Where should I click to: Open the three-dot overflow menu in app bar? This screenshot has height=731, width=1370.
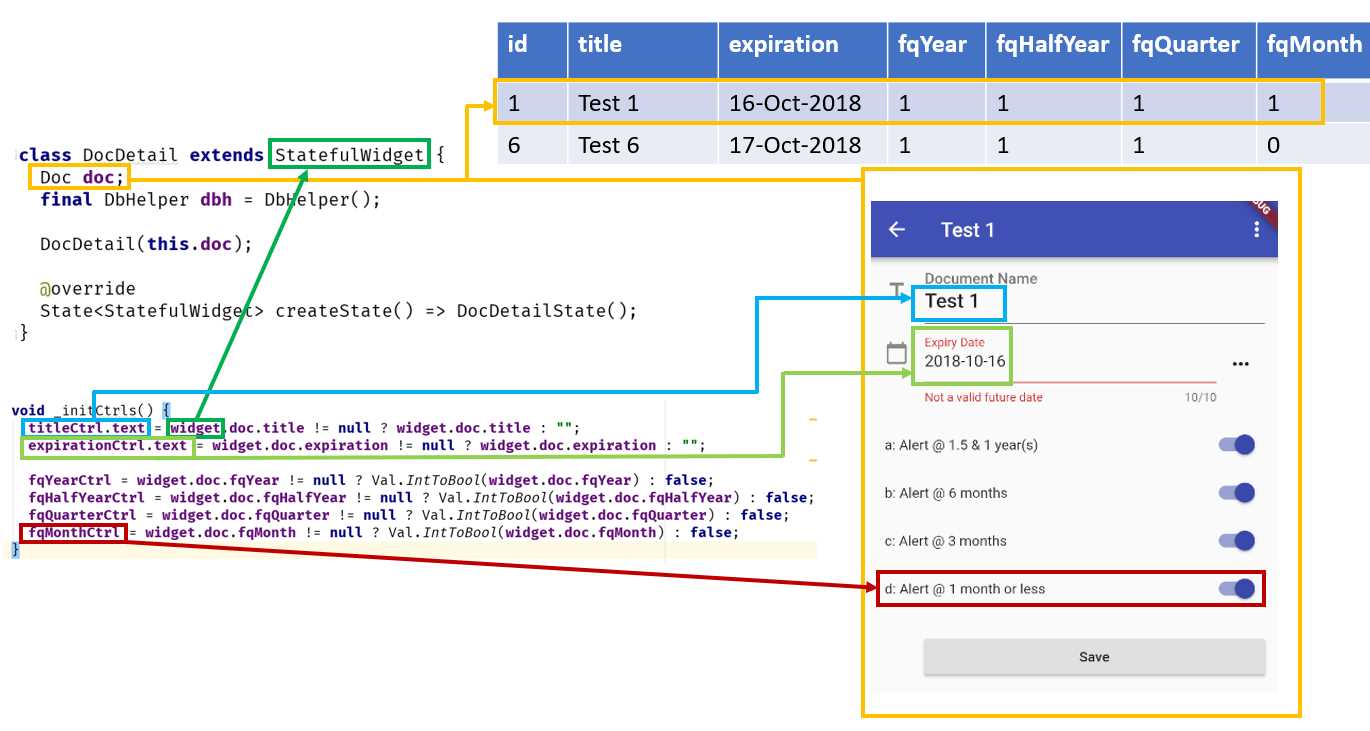(x=1256, y=229)
